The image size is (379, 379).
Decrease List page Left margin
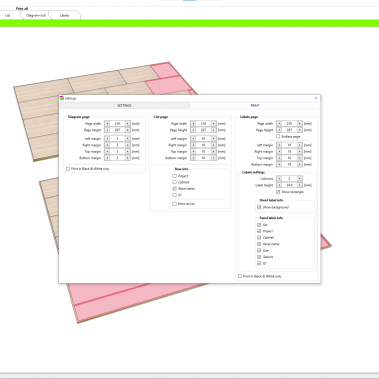pyautogui.click(x=193, y=139)
